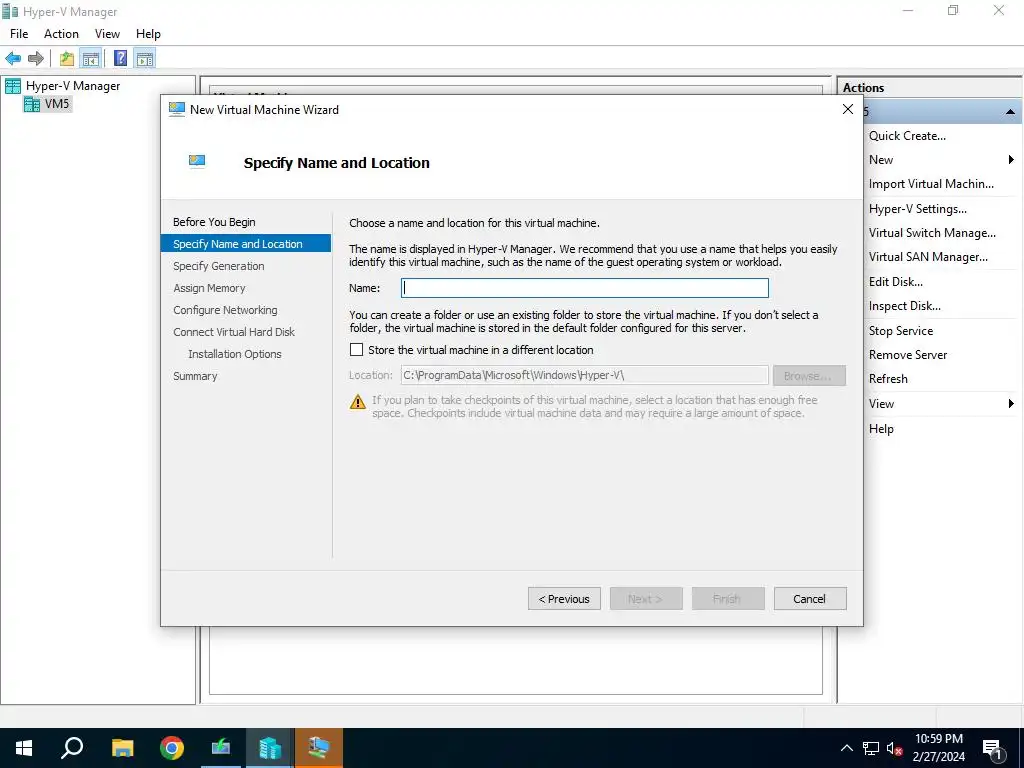
Task: Select the Hyper-V Manager root tree node
Action: pyautogui.click(x=72, y=86)
